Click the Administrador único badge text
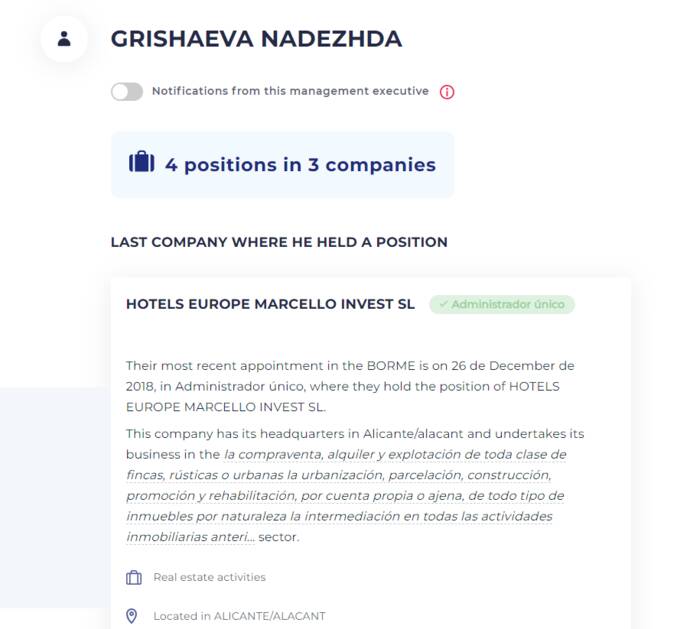The width and height of the screenshot is (680, 629). coord(508,304)
